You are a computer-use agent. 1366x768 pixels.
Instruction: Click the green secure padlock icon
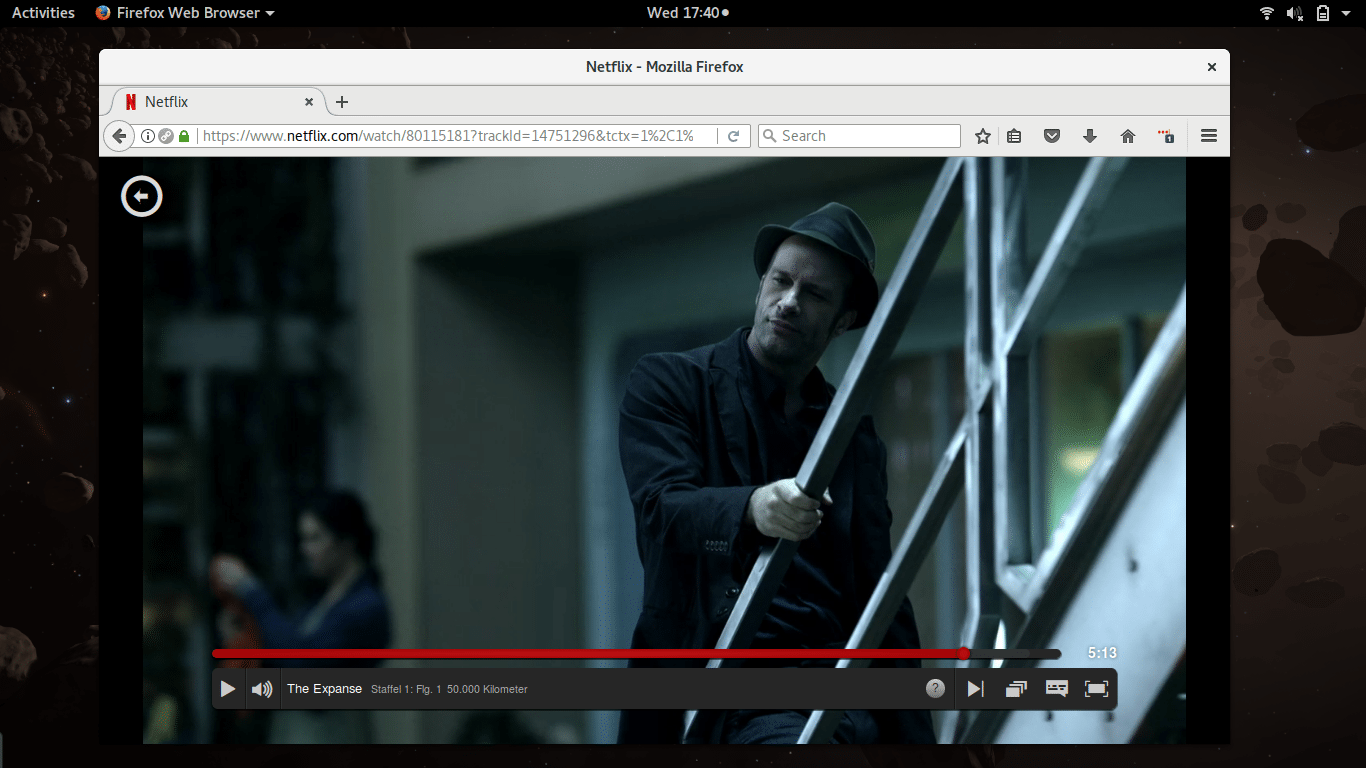click(x=184, y=136)
